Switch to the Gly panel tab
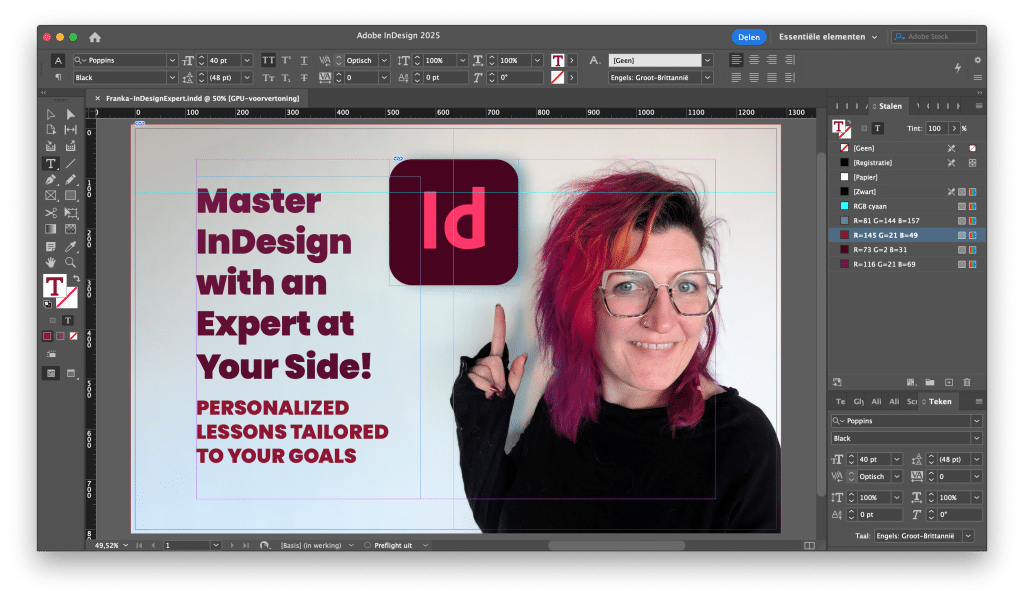Image resolution: width=1024 pixels, height=600 pixels. click(858, 402)
